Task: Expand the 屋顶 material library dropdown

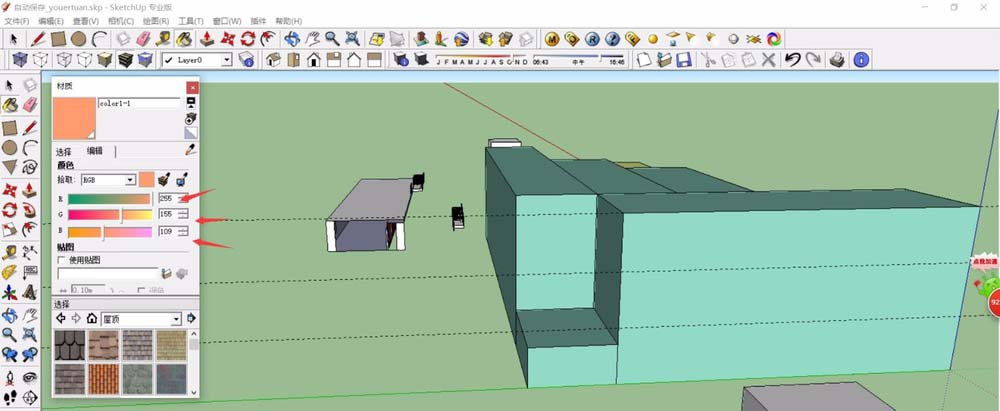Action: [176, 318]
